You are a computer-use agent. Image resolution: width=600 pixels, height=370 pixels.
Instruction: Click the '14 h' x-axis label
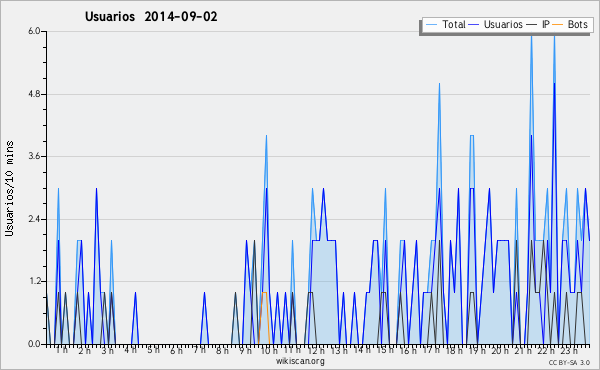(362, 350)
